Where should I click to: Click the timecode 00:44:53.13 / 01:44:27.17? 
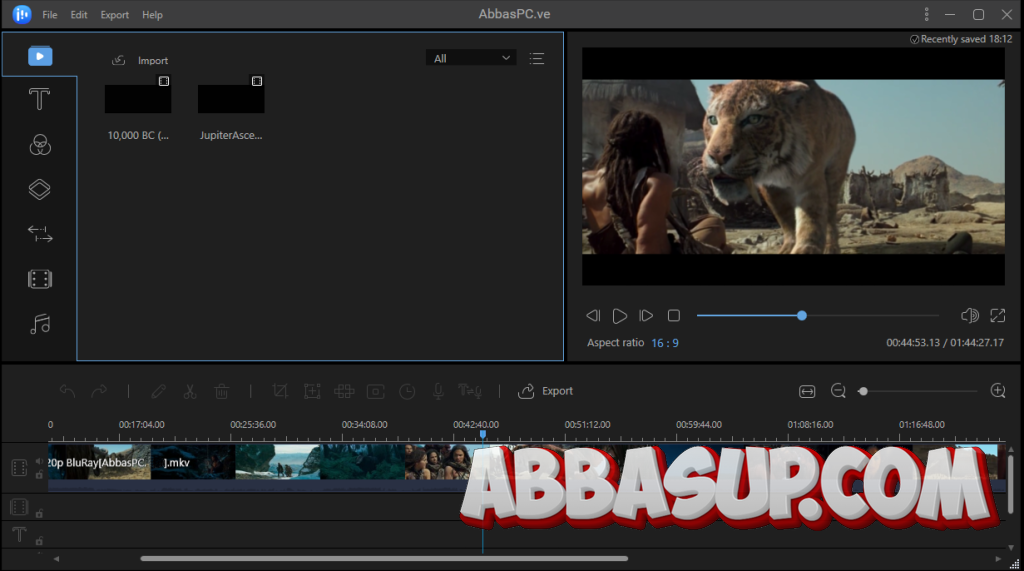(x=945, y=342)
